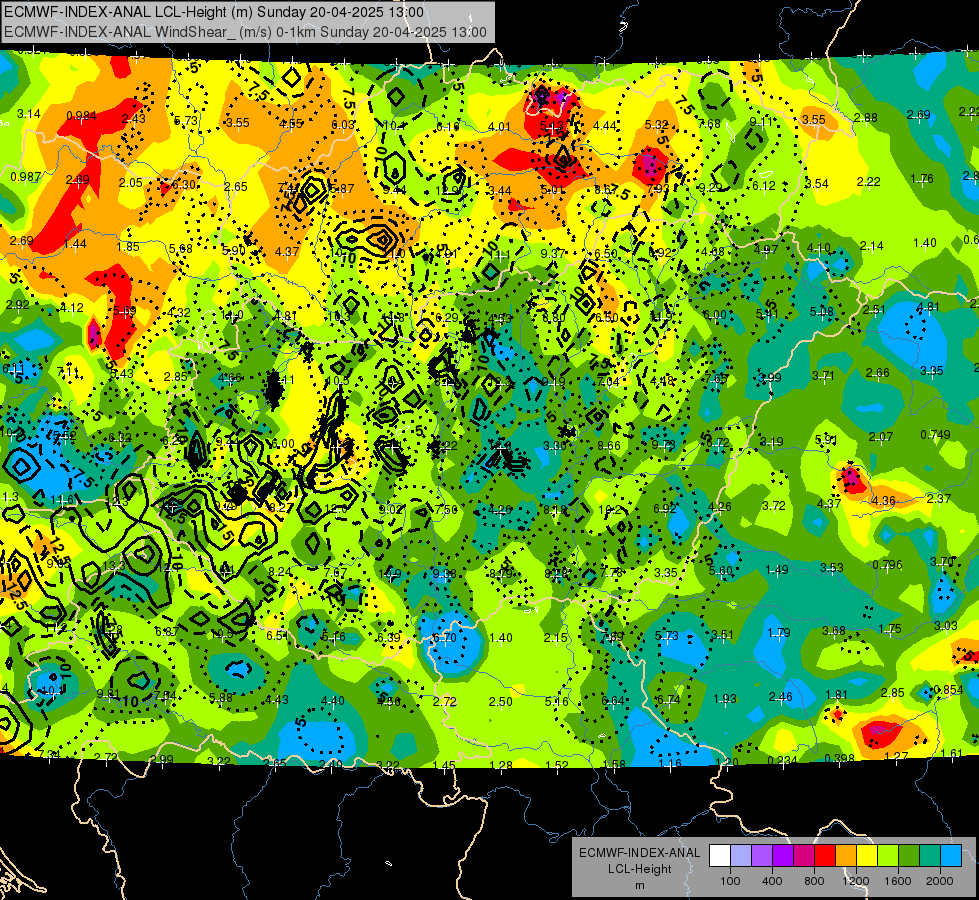979x900 pixels.
Task: Click map value 2.05
Action: 130,182
